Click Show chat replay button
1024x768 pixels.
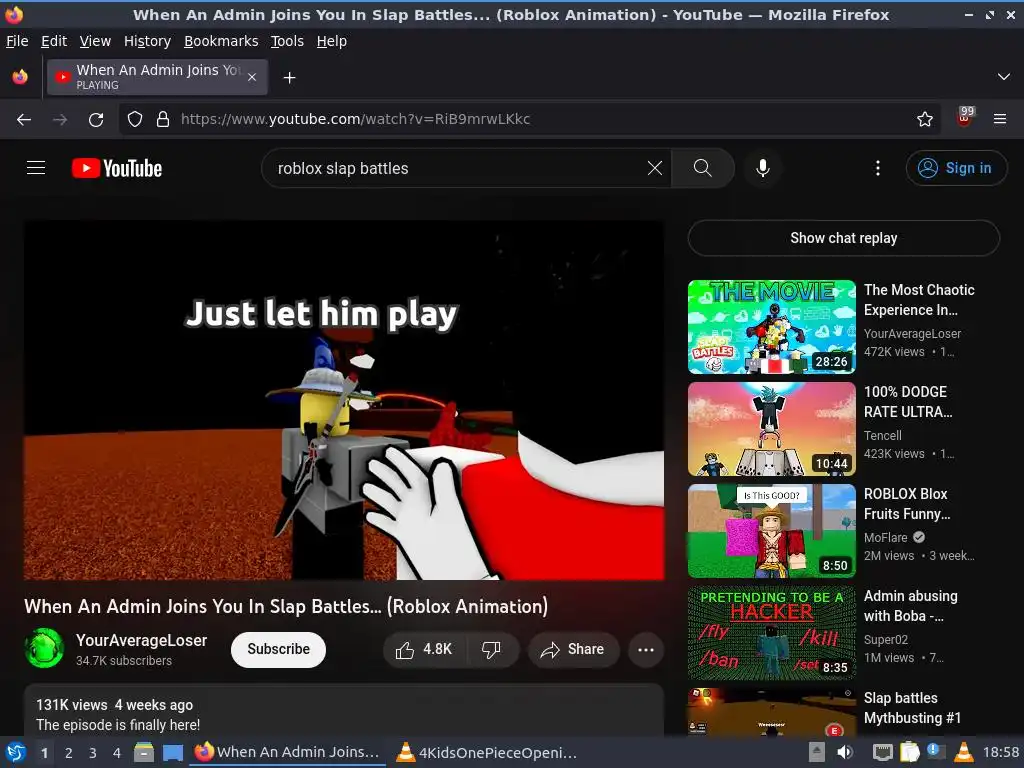(x=844, y=238)
